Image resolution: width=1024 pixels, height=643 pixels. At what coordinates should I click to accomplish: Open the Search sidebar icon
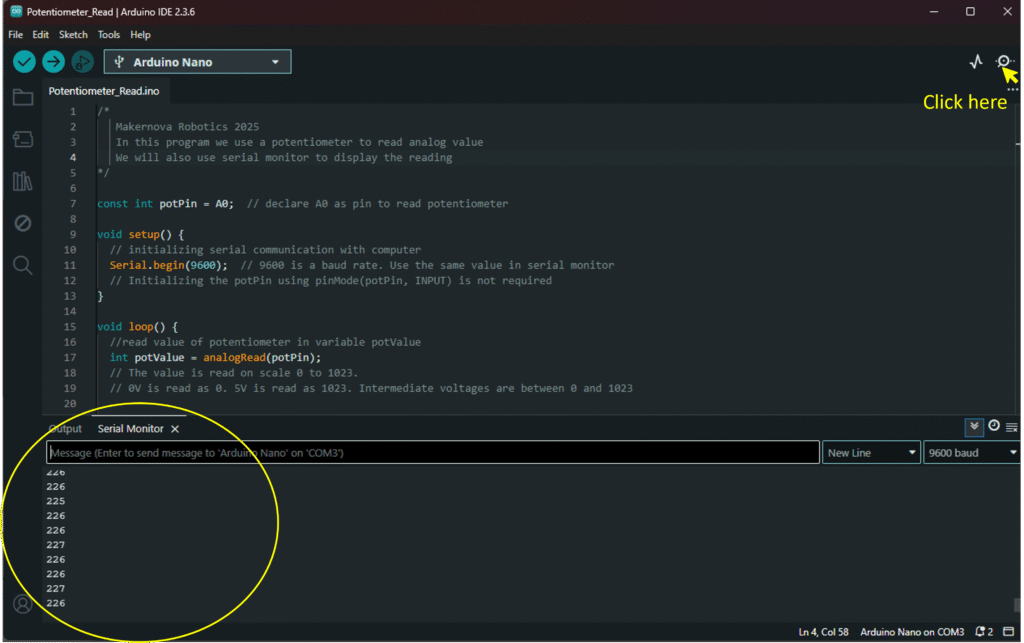click(x=22, y=265)
